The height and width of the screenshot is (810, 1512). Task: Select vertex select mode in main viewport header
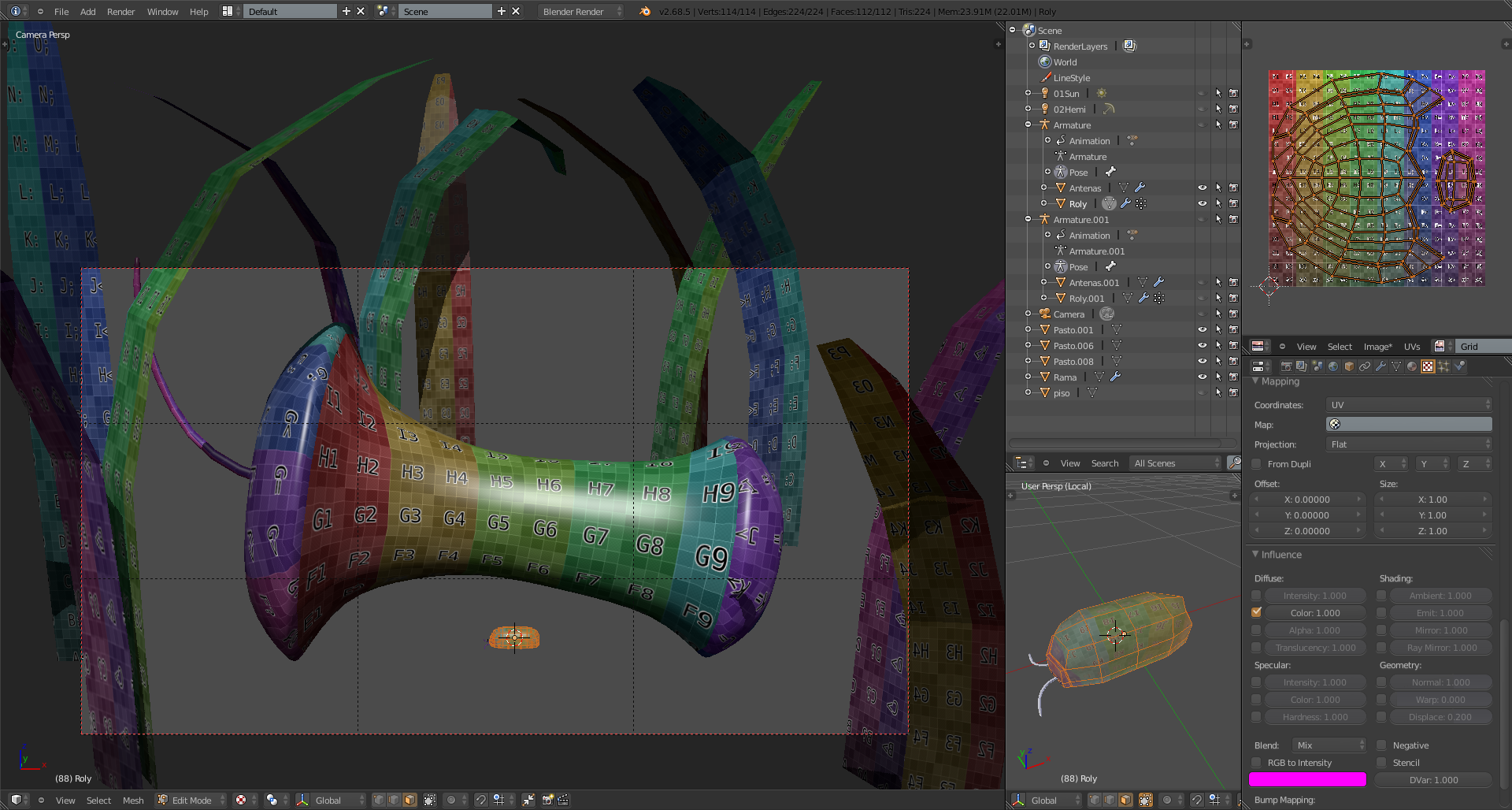(x=379, y=800)
